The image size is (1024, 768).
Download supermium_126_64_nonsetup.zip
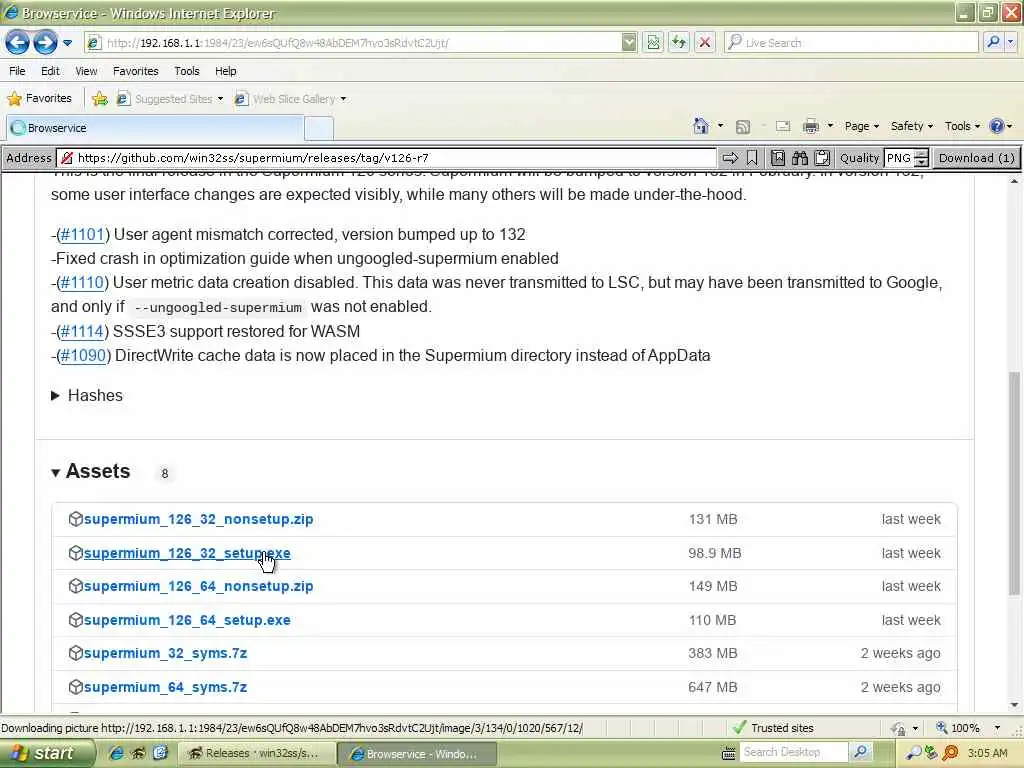pos(199,586)
